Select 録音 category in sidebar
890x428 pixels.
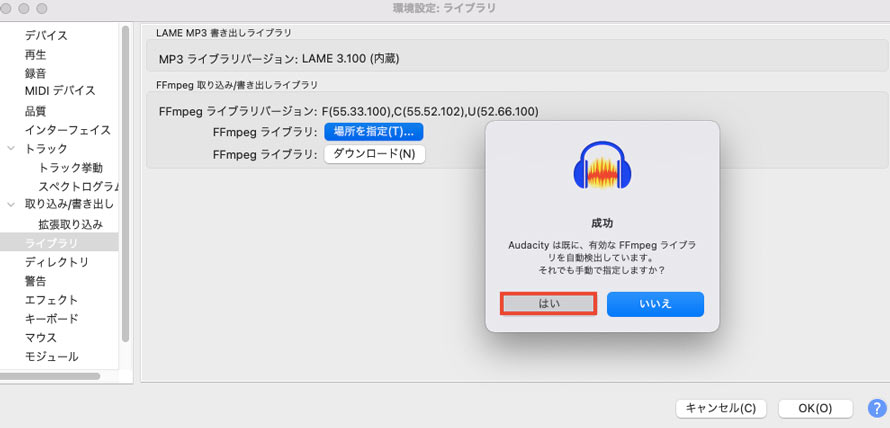[35, 74]
